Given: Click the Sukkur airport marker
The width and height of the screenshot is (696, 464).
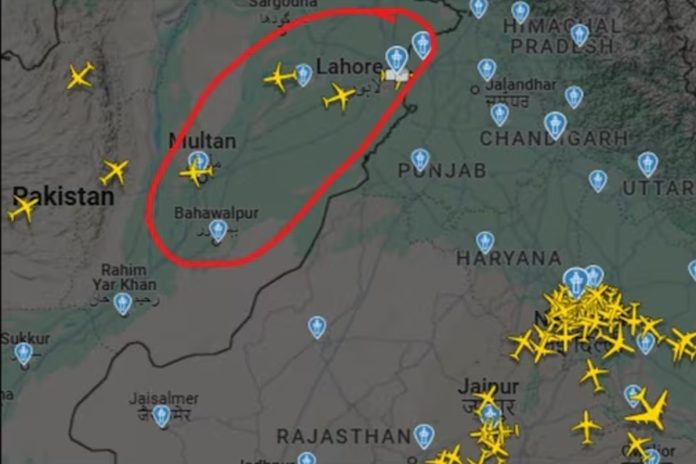Looking at the screenshot, I should pyautogui.click(x=24, y=354).
